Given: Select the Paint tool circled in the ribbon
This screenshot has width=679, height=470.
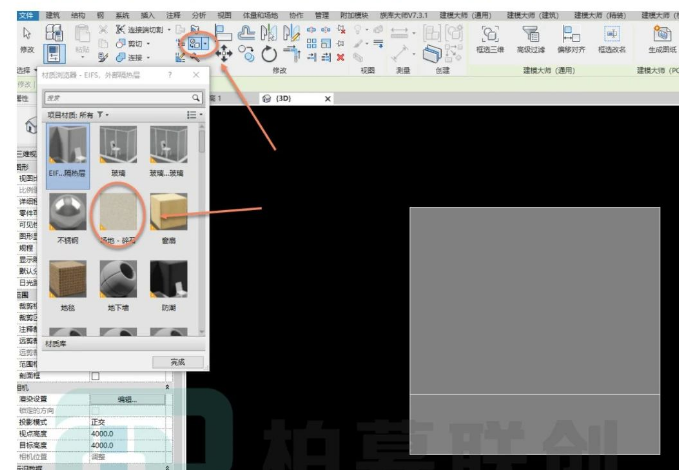Looking at the screenshot, I should (194, 43).
